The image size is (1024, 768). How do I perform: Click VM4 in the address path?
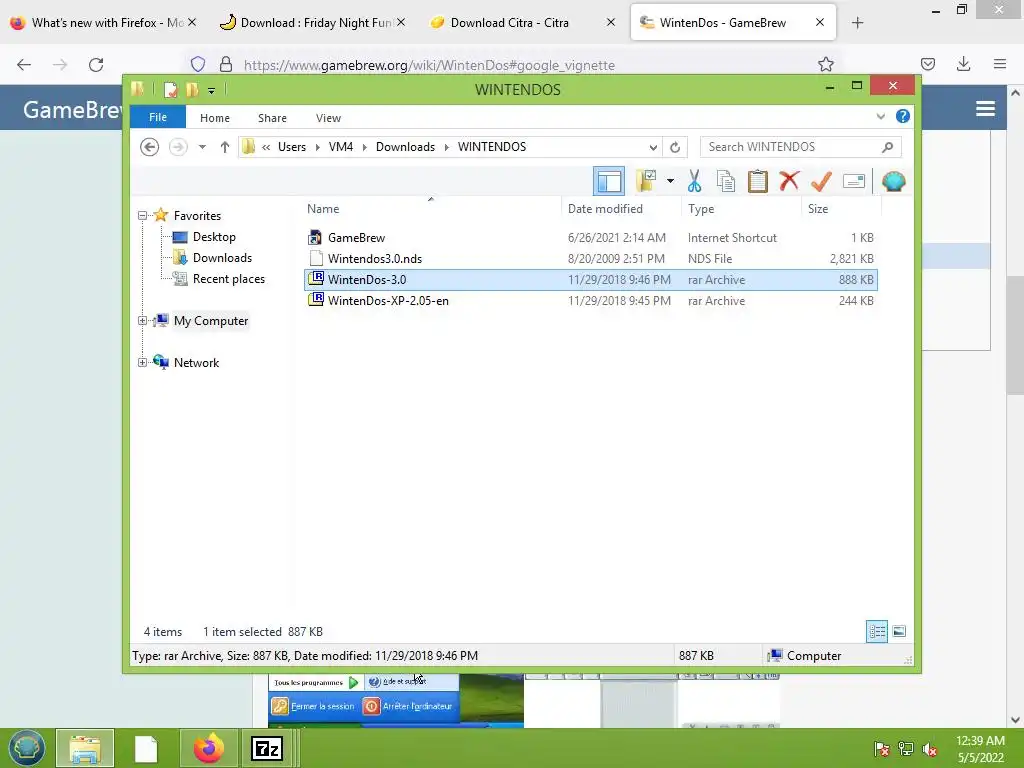pyautogui.click(x=341, y=147)
